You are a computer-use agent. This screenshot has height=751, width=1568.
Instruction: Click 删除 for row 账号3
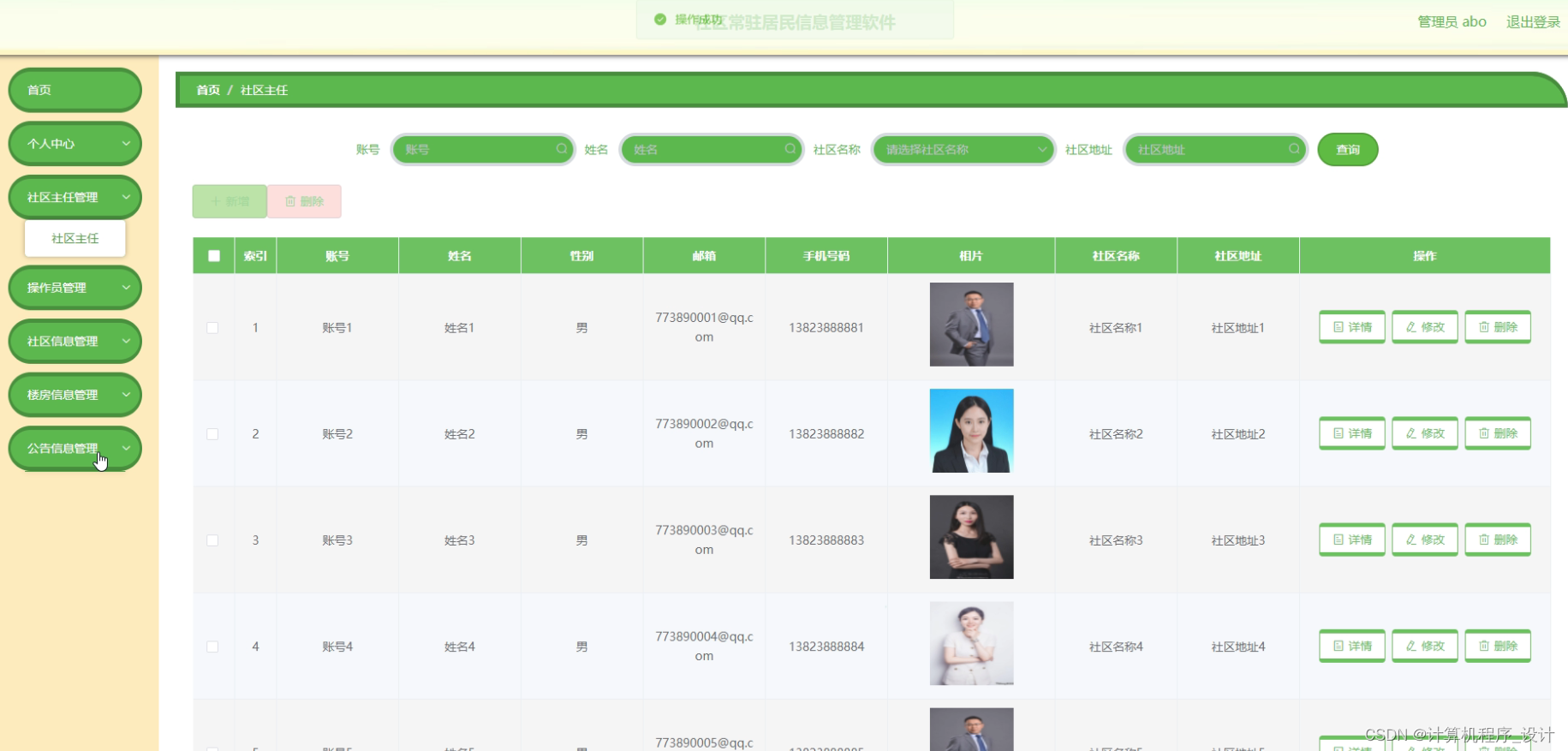[1498, 539]
